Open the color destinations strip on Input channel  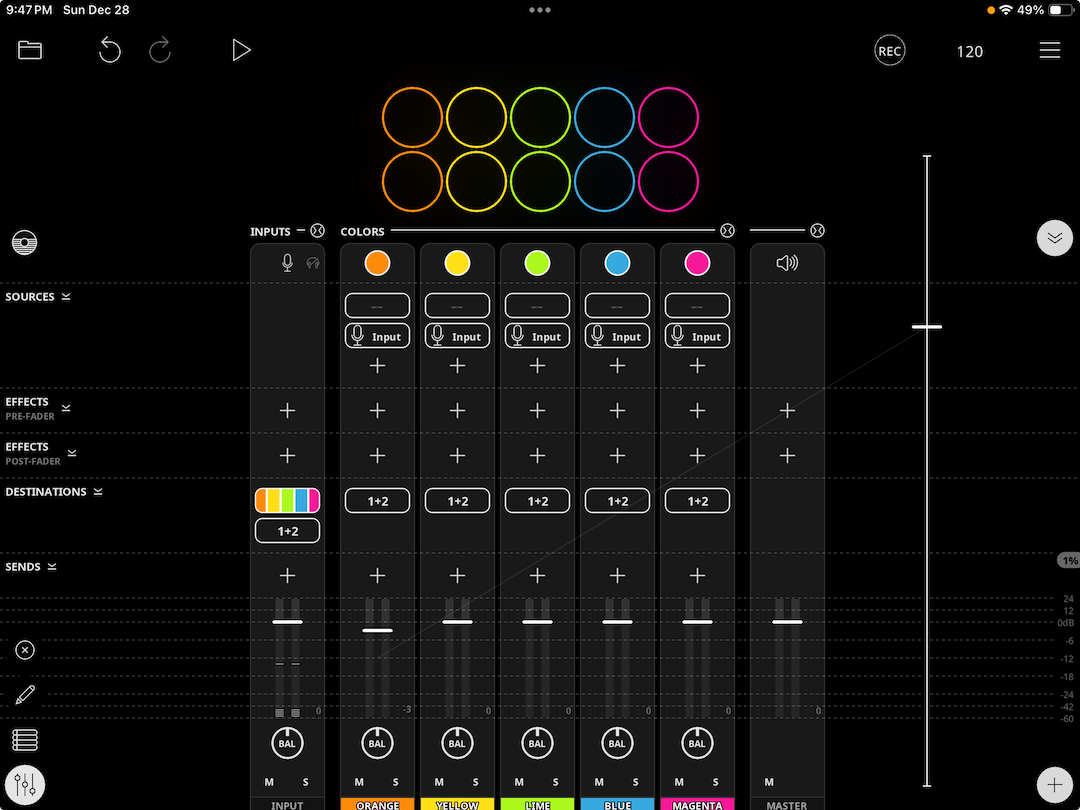[x=287, y=500]
